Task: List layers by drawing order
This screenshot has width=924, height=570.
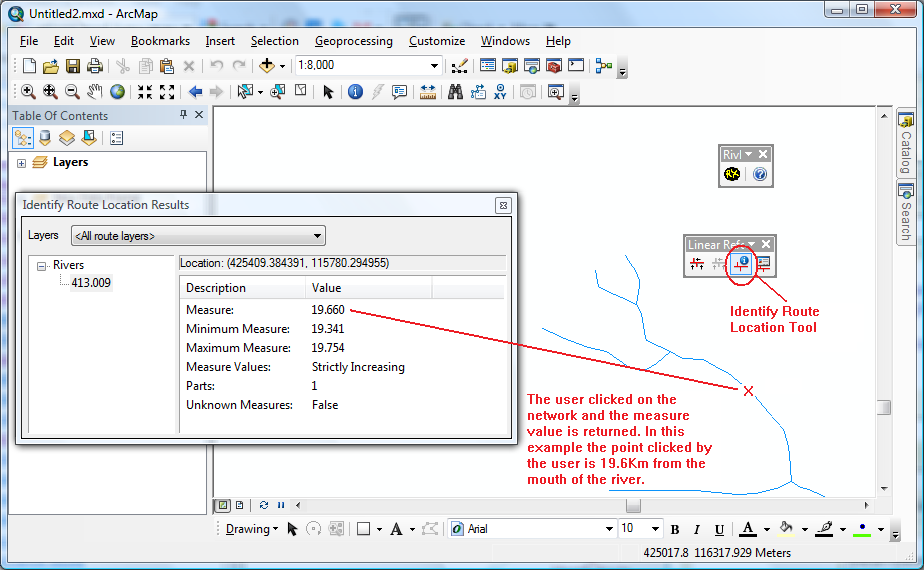Action: (23, 139)
